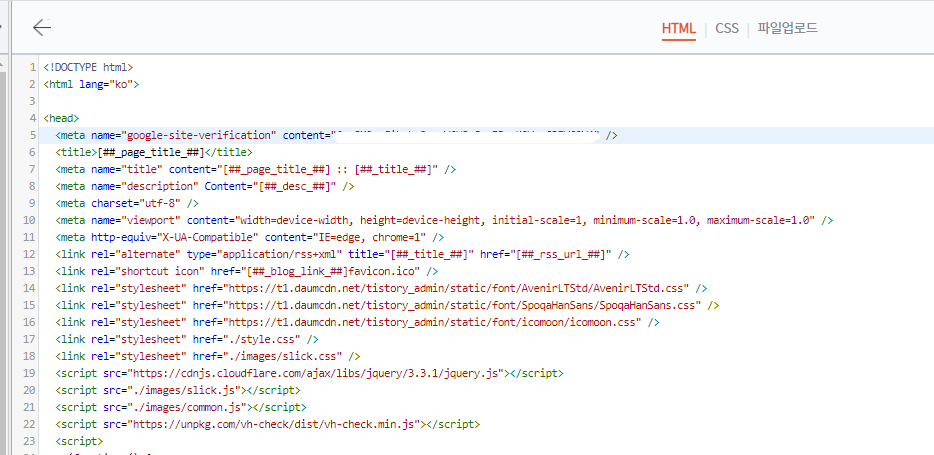This screenshot has width=934, height=455.
Task: Click the ./images/slick.js script line
Action: 178,391
